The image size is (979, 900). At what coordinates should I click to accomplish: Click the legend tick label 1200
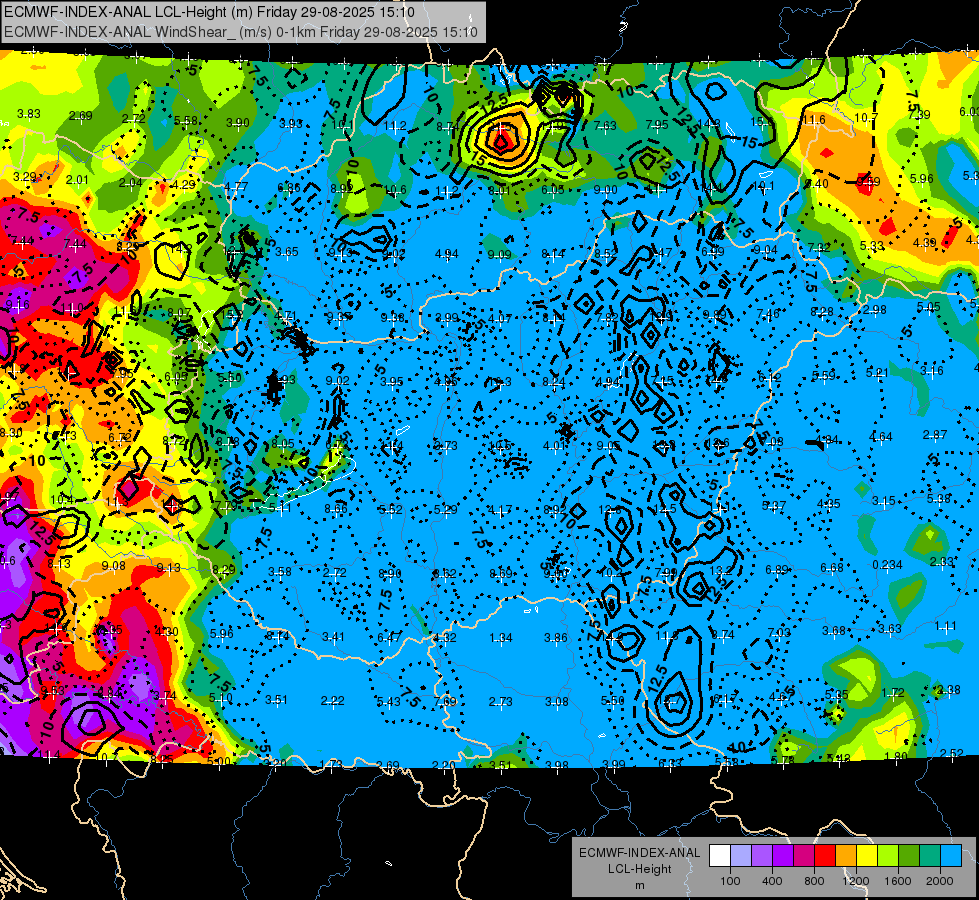pyautogui.click(x=855, y=881)
